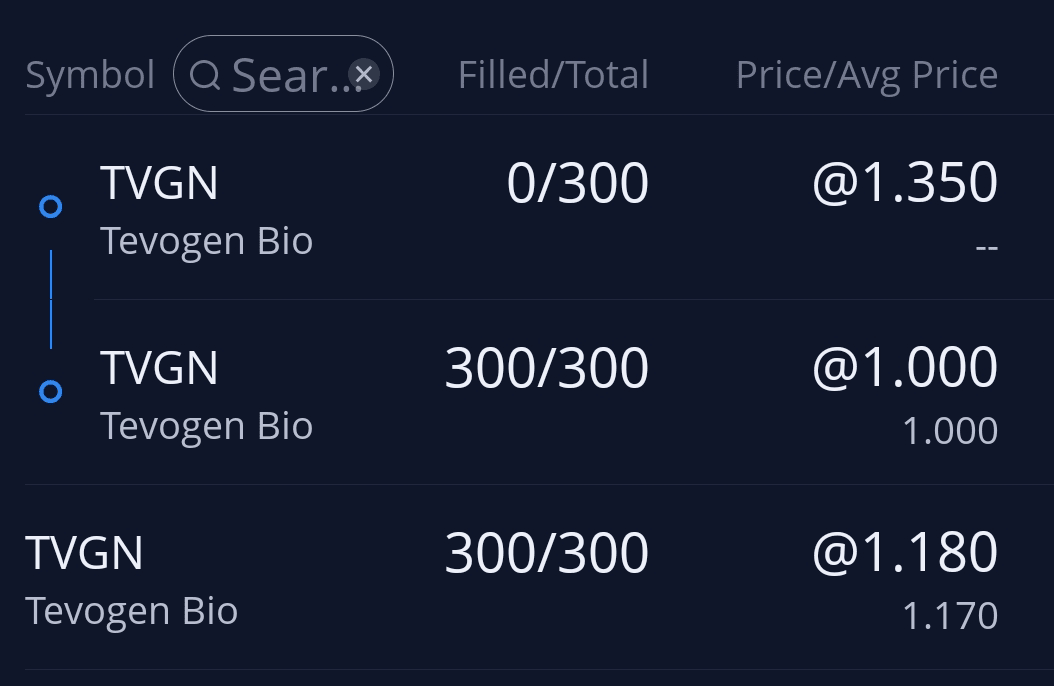
Task: Open the TVGN symbol in the first linked order
Action: (159, 184)
